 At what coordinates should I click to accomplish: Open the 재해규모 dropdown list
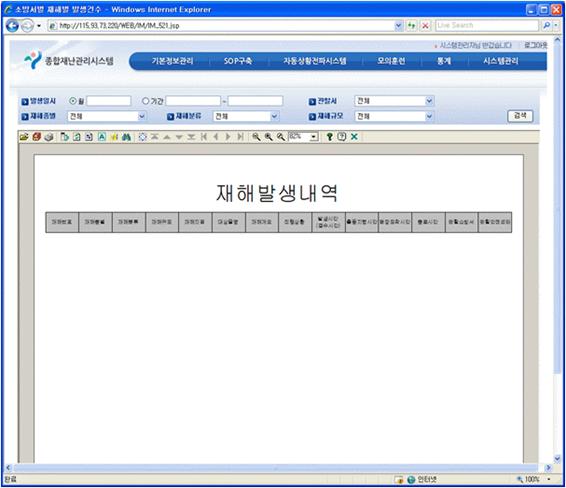pos(429,116)
